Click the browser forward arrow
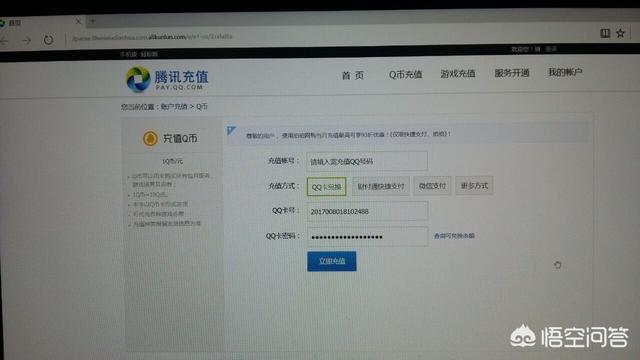 [x=26, y=40]
